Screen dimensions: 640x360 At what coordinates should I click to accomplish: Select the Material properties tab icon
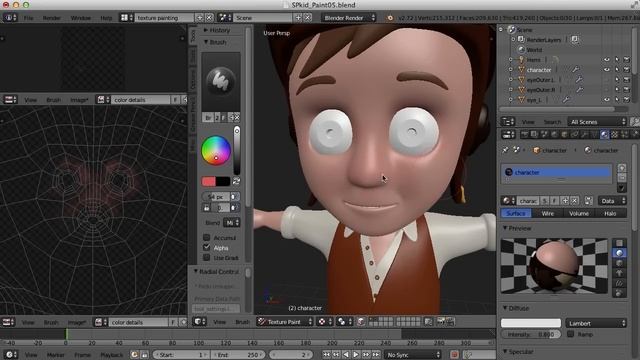(604, 134)
